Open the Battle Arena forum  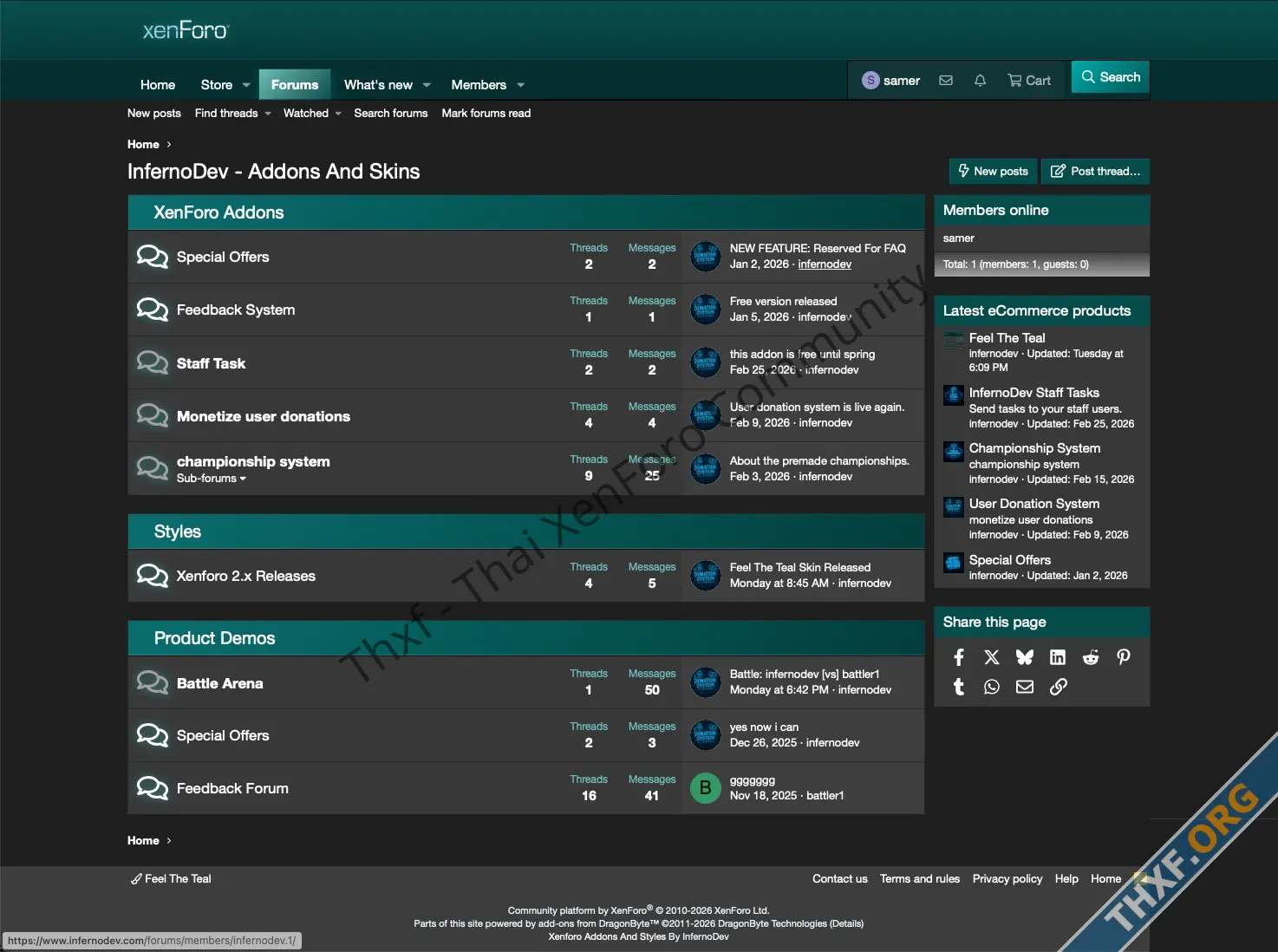[220, 683]
